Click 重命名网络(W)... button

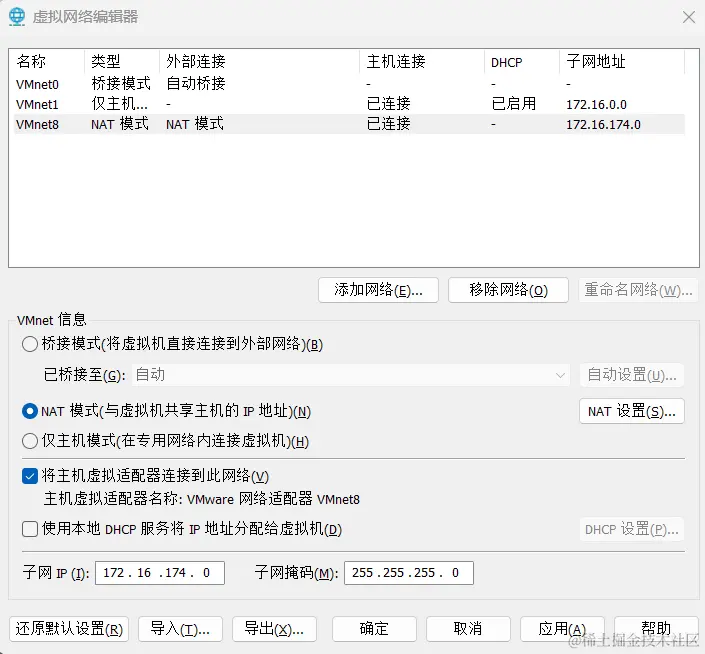point(638,290)
